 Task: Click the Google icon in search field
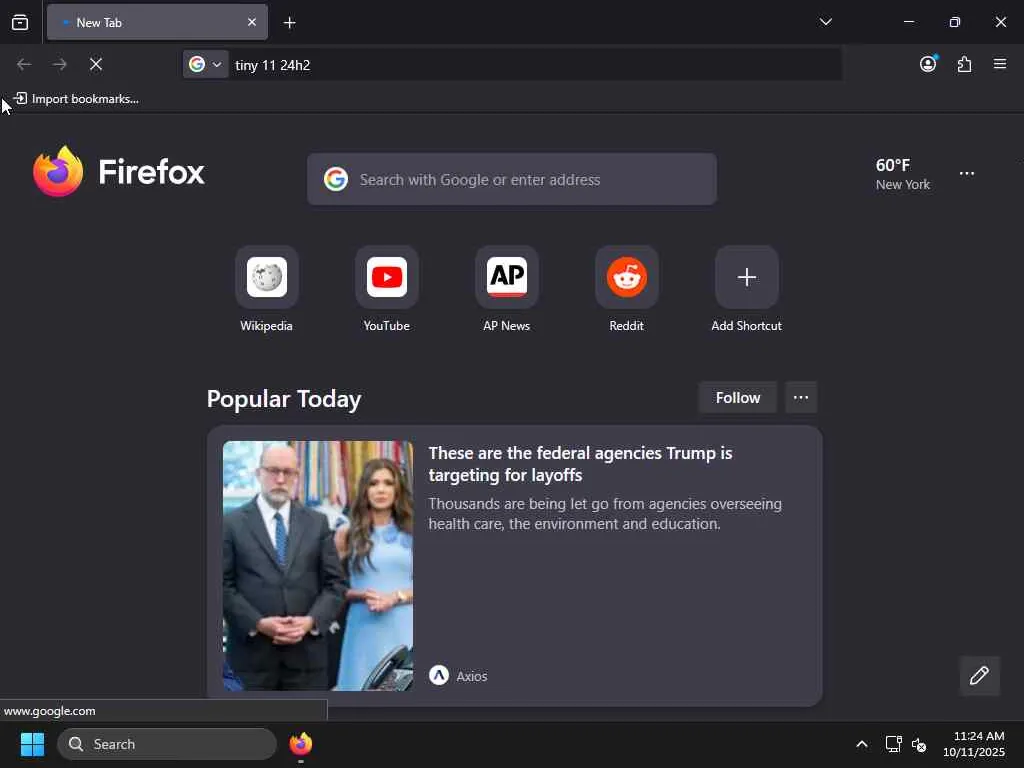(336, 179)
